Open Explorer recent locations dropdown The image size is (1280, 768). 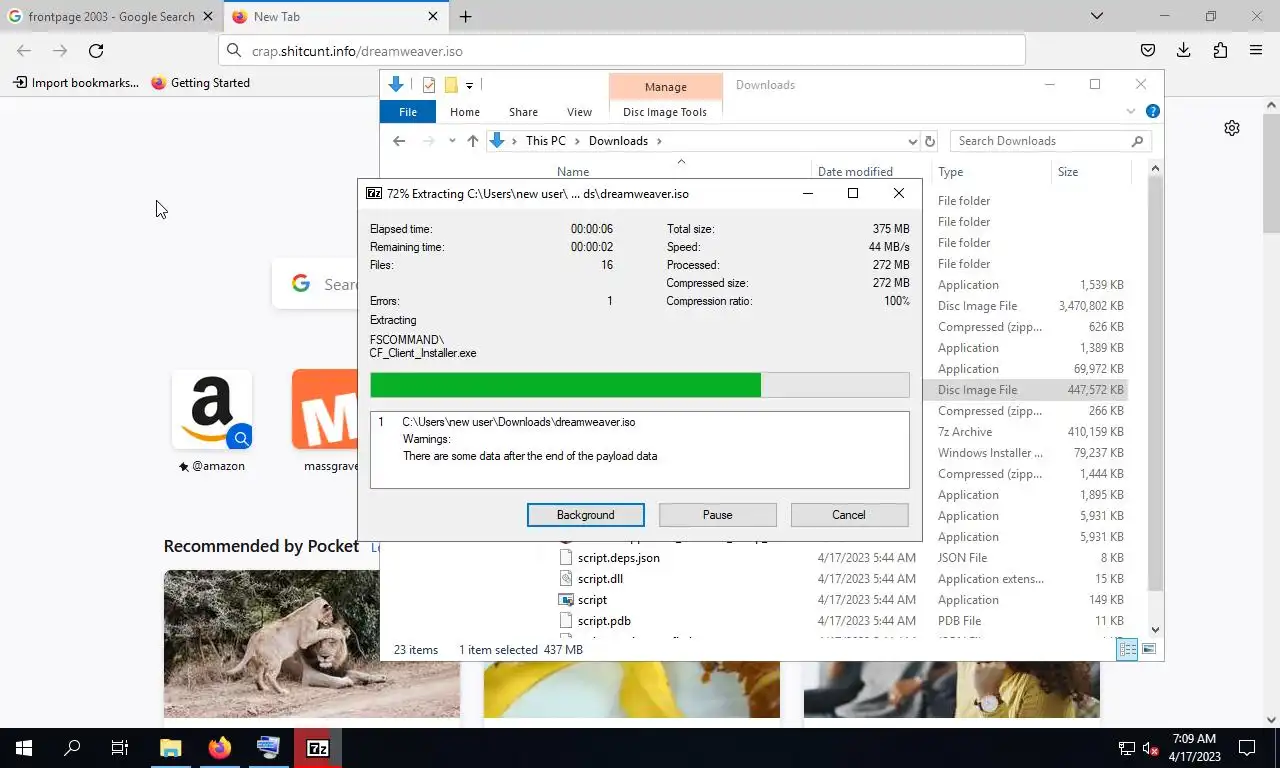click(452, 141)
